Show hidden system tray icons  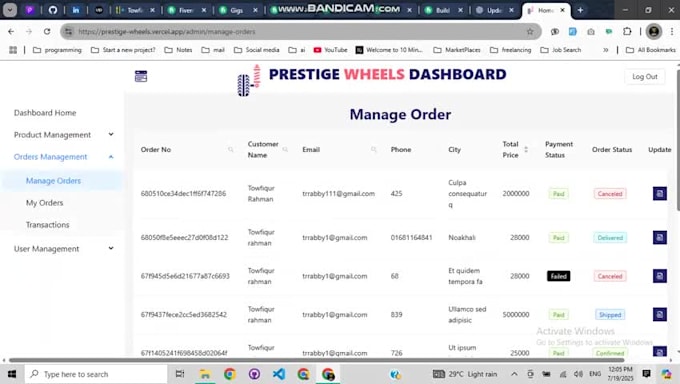tap(514, 374)
